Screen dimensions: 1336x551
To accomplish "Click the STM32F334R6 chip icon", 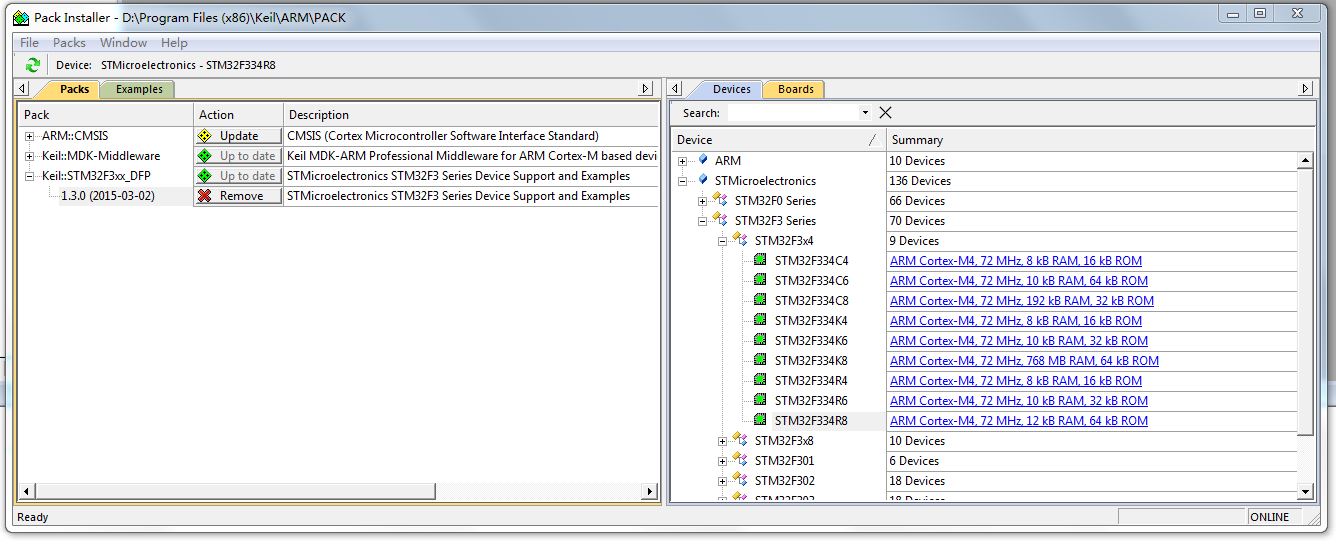I will tap(761, 401).
